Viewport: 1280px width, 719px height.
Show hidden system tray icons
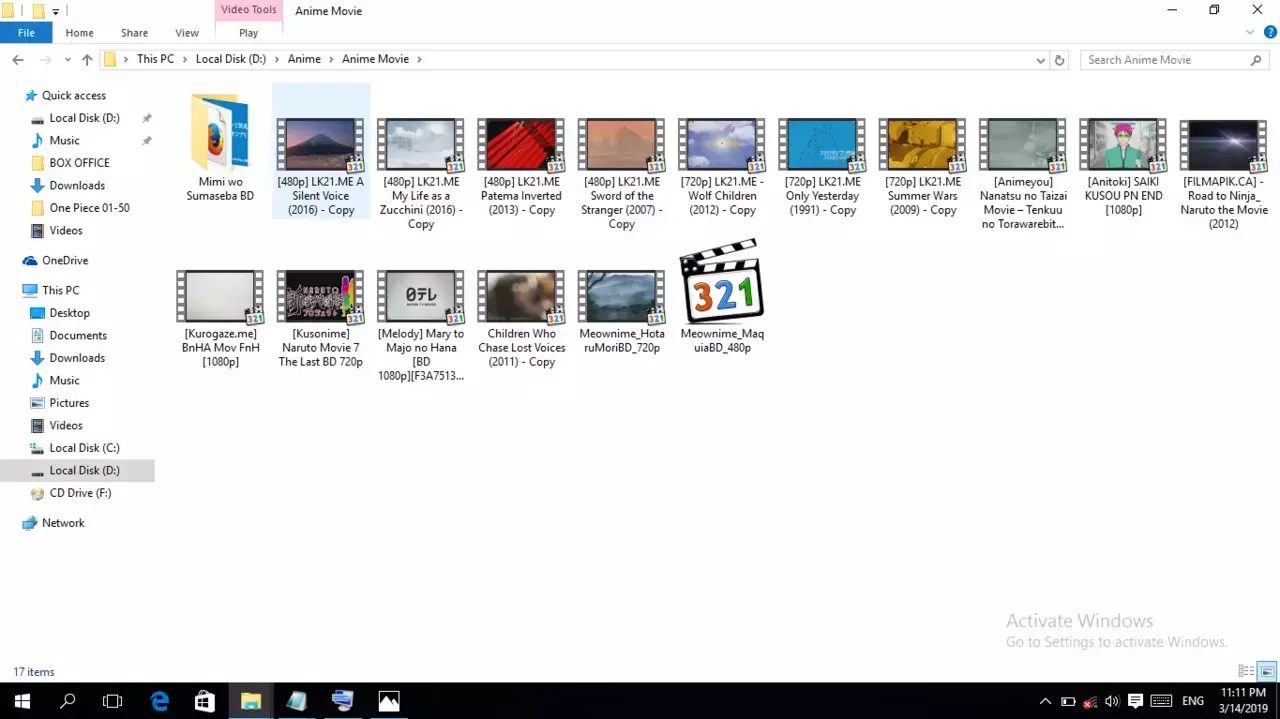[x=1045, y=701]
